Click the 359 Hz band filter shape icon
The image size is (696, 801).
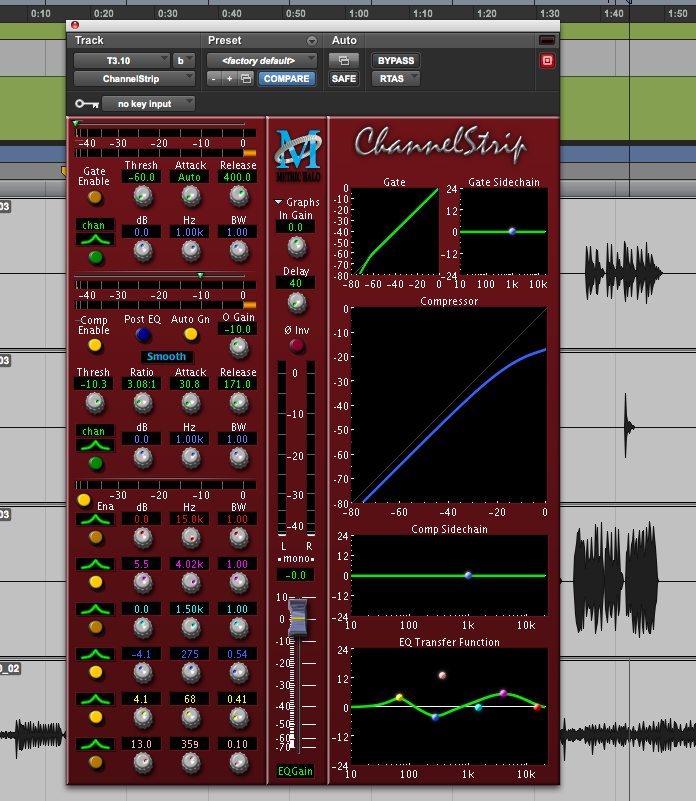click(95, 744)
